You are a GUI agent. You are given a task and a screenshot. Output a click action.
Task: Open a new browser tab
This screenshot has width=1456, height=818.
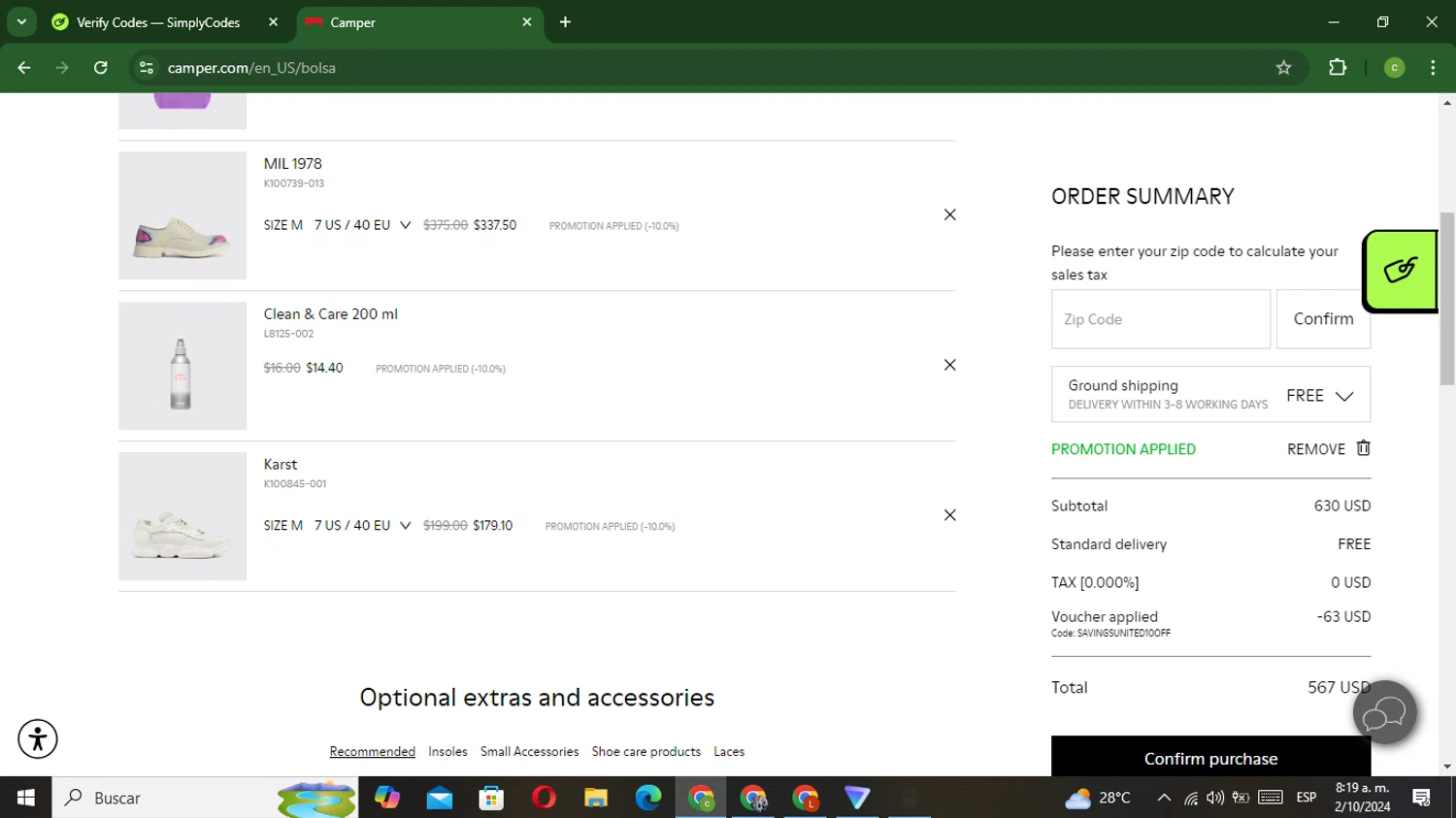click(x=565, y=22)
